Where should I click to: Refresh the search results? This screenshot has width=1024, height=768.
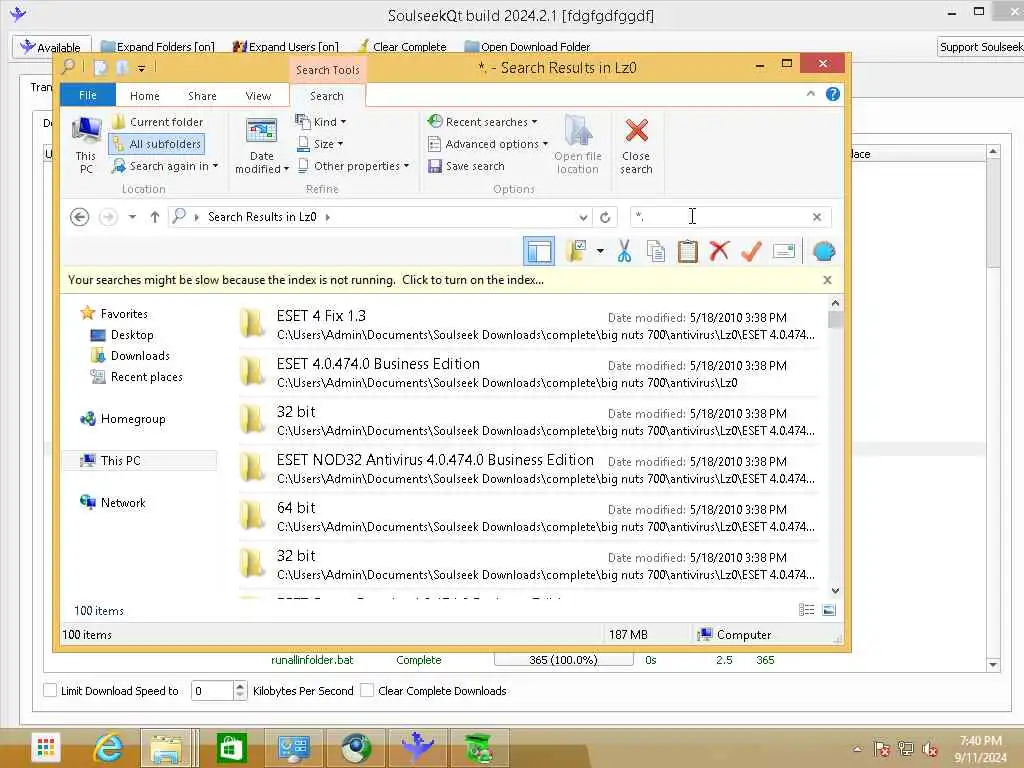click(x=605, y=217)
